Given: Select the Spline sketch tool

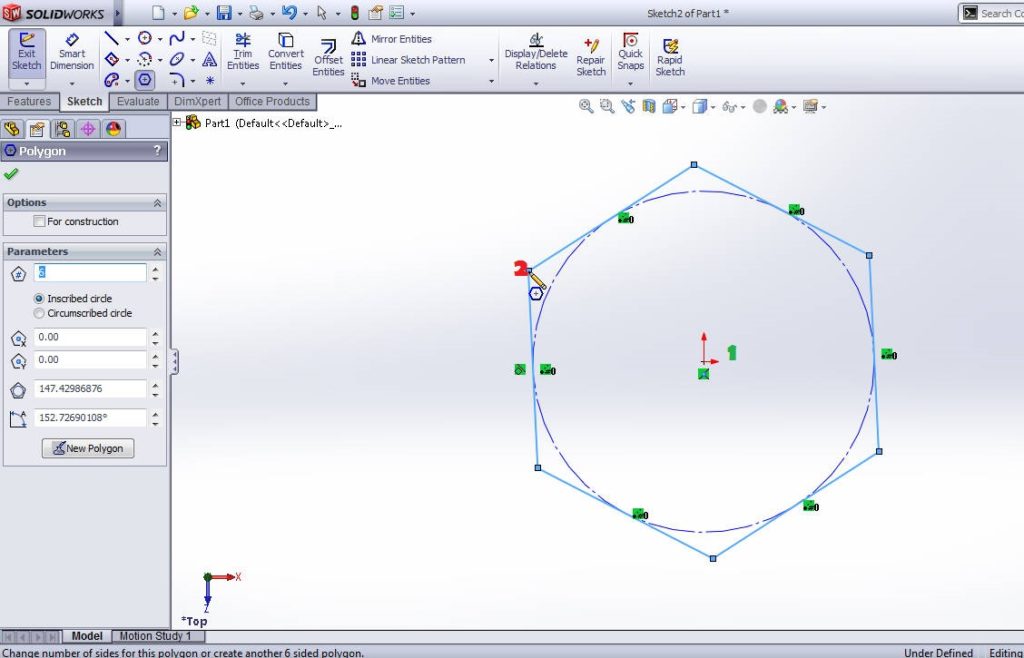Looking at the screenshot, I should 177,39.
